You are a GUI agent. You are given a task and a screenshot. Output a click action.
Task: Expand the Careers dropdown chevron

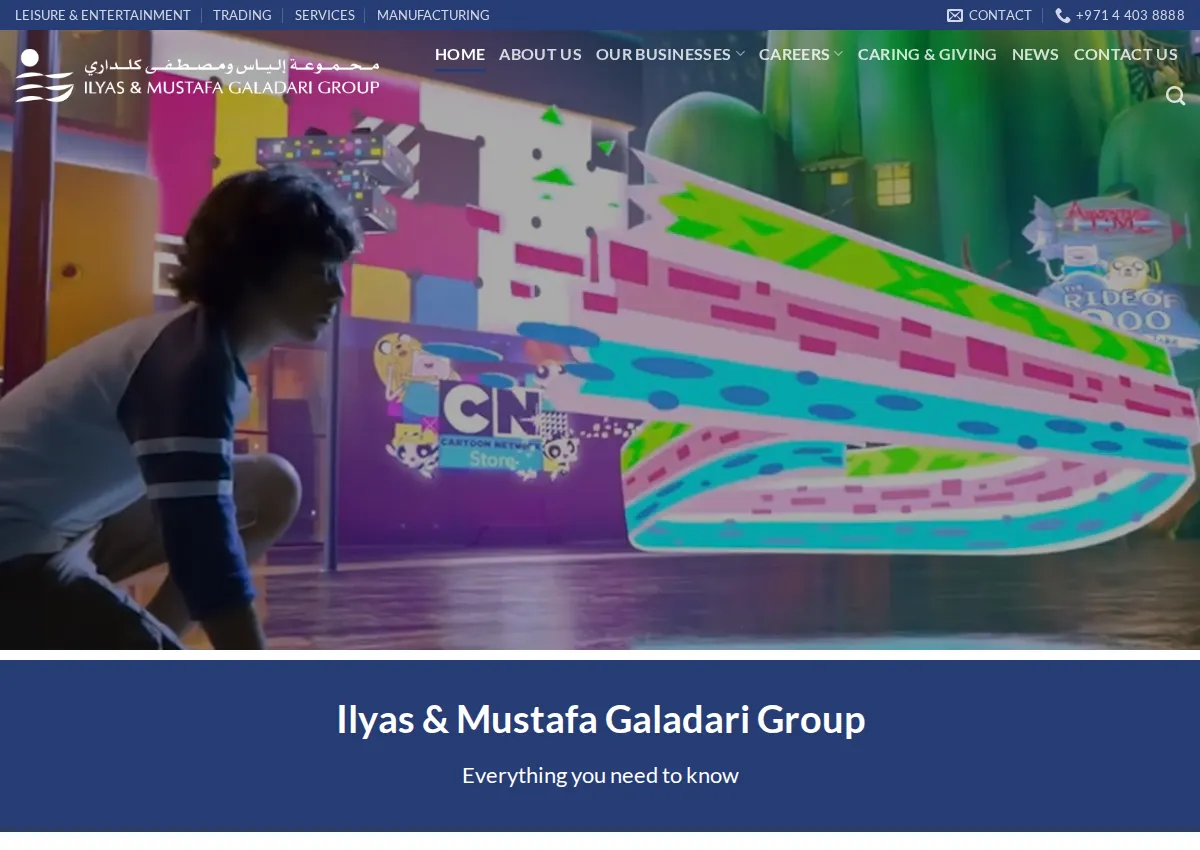pyautogui.click(x=838, y=55)
